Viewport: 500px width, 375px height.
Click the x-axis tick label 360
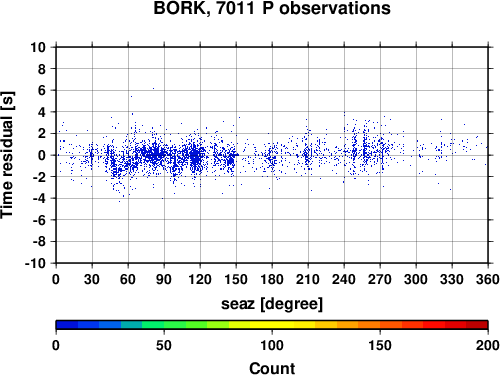tap(488, 279)
